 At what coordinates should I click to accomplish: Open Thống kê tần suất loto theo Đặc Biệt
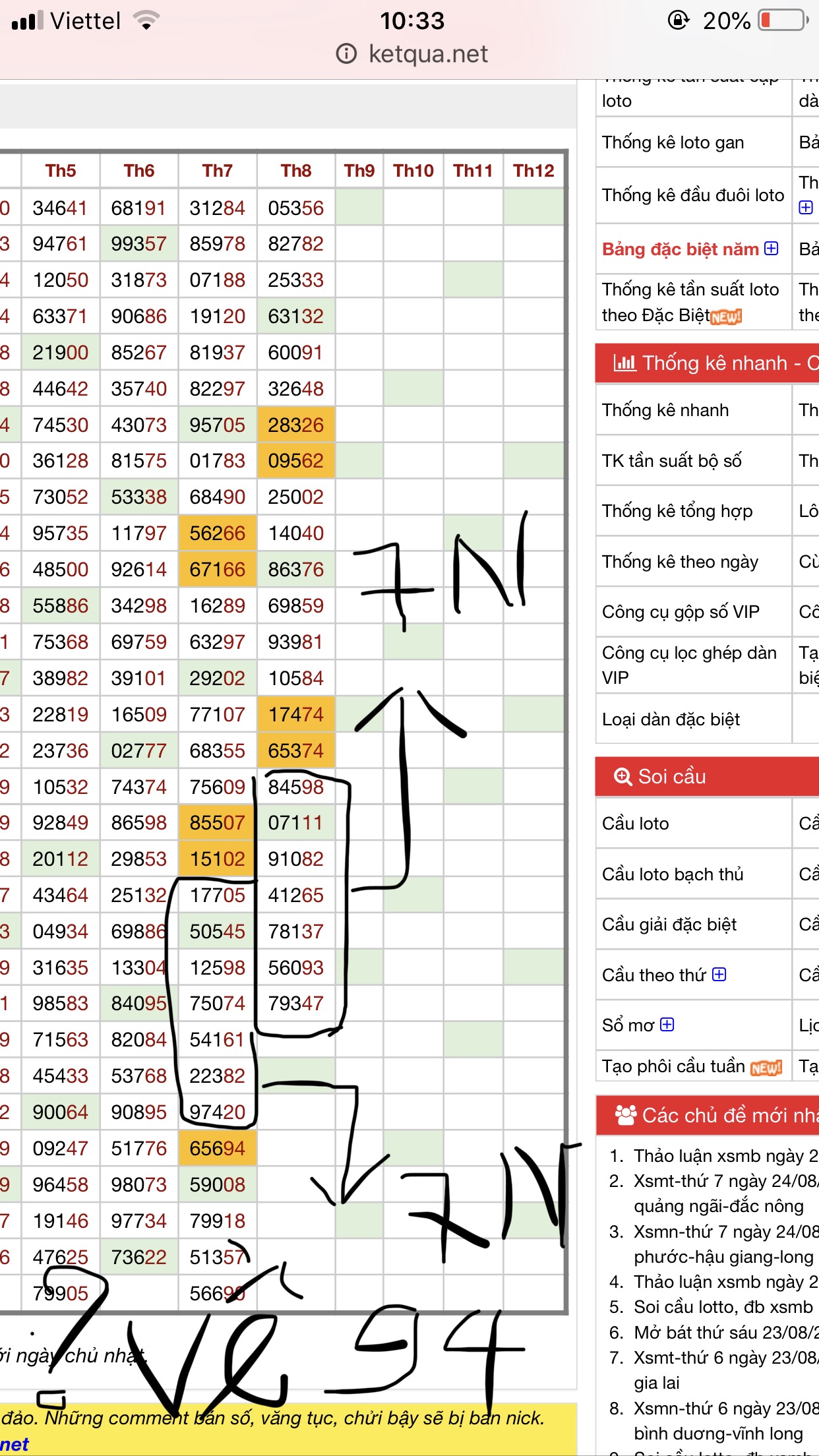[690, 302]
